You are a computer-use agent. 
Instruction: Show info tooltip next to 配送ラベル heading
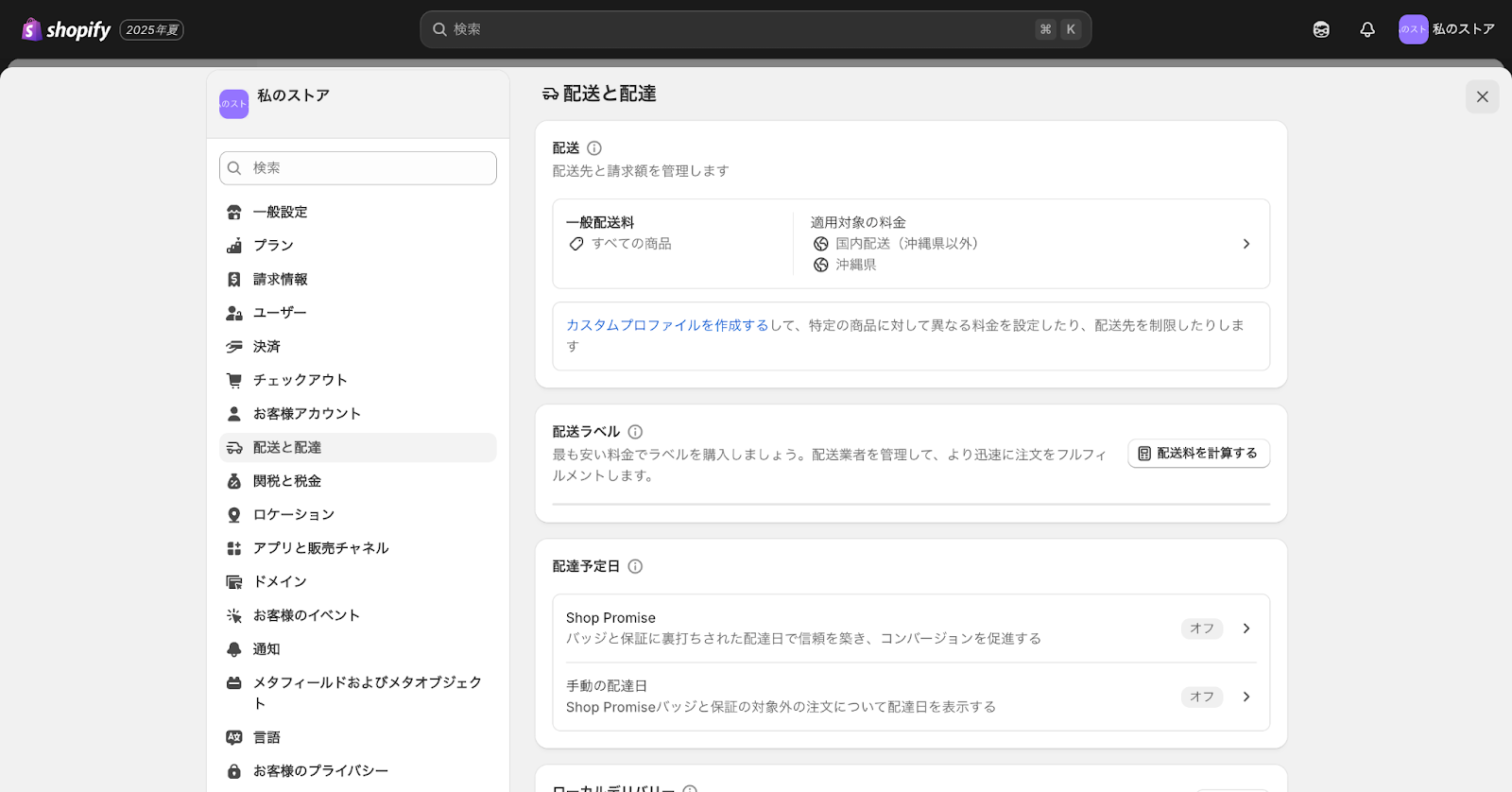point(635,432)
